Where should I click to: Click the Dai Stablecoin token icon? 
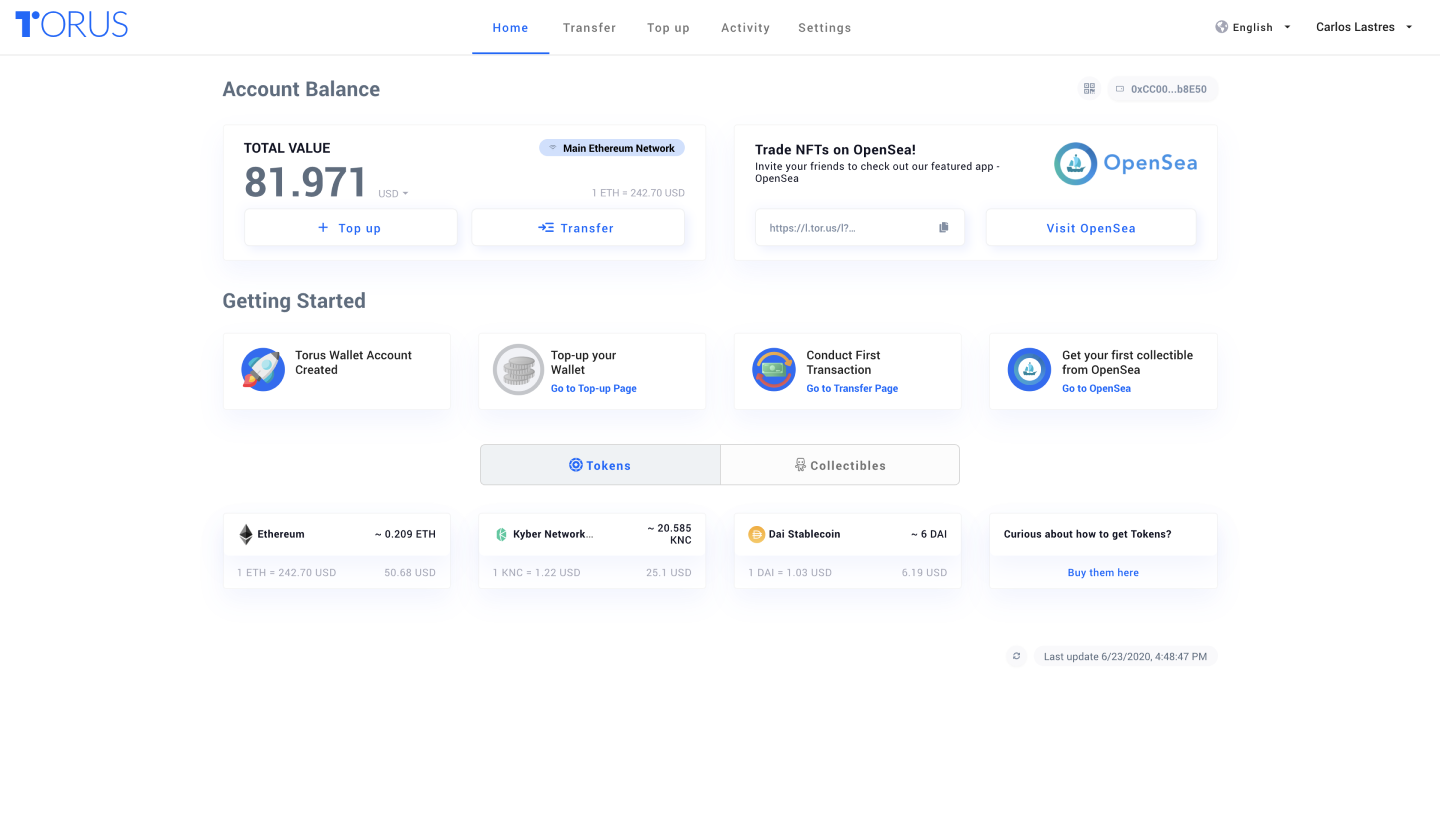tap(756, 535)
